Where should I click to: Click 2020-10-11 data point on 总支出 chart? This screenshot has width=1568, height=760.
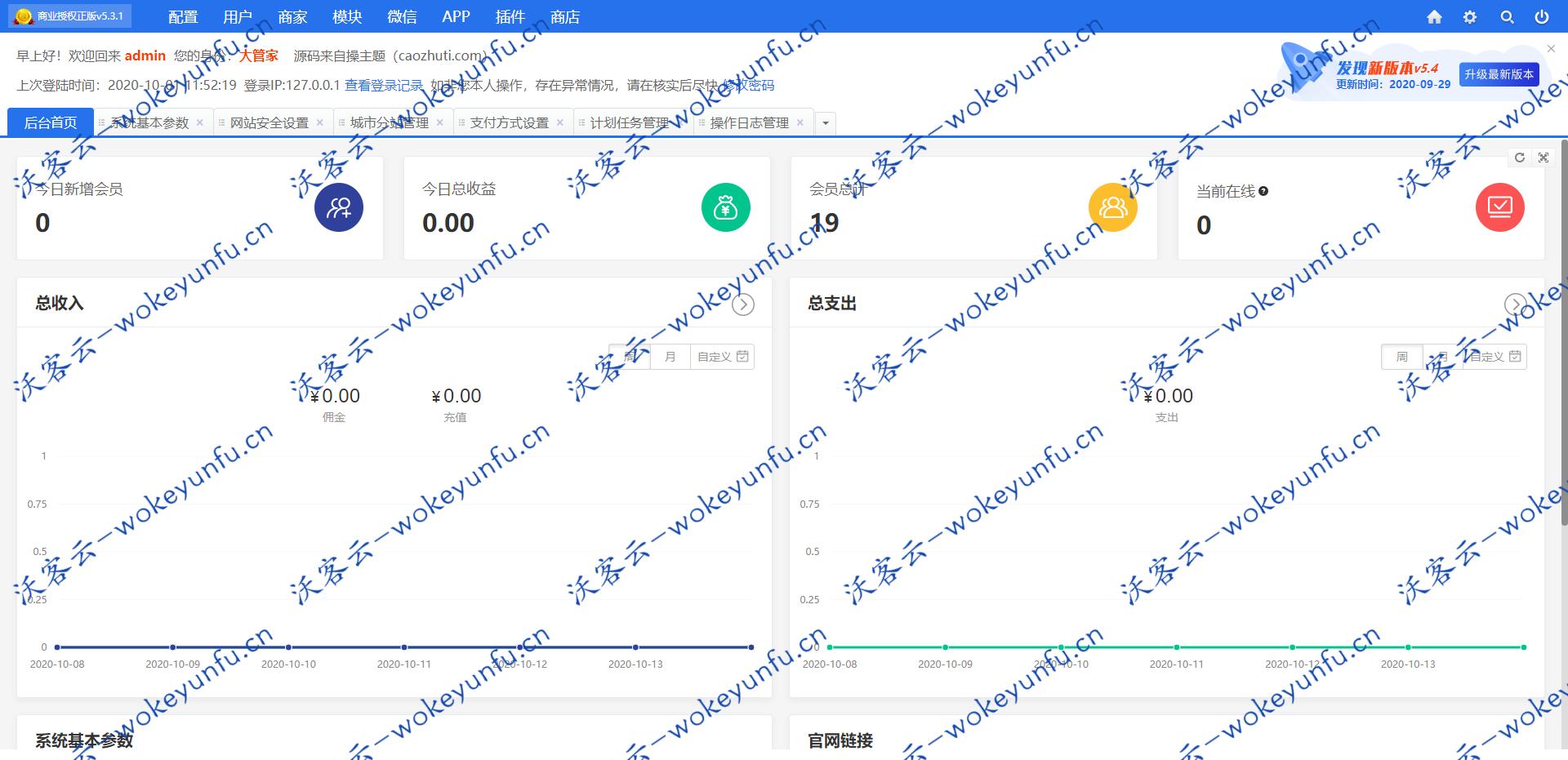click(1177, 647)
